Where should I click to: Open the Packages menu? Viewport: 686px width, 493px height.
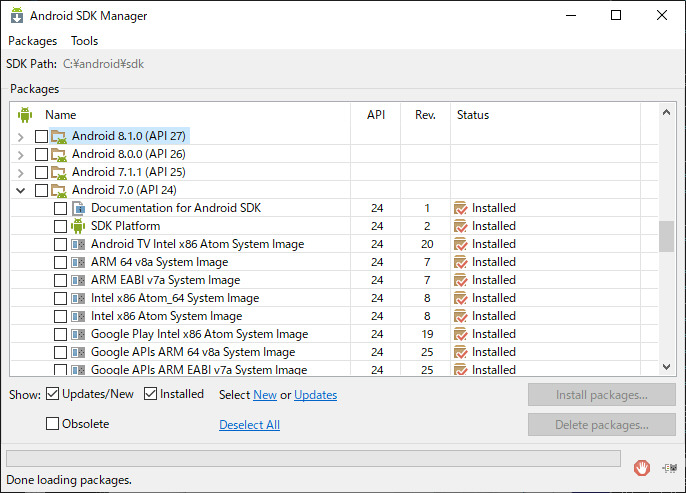(x=32, y=41)
